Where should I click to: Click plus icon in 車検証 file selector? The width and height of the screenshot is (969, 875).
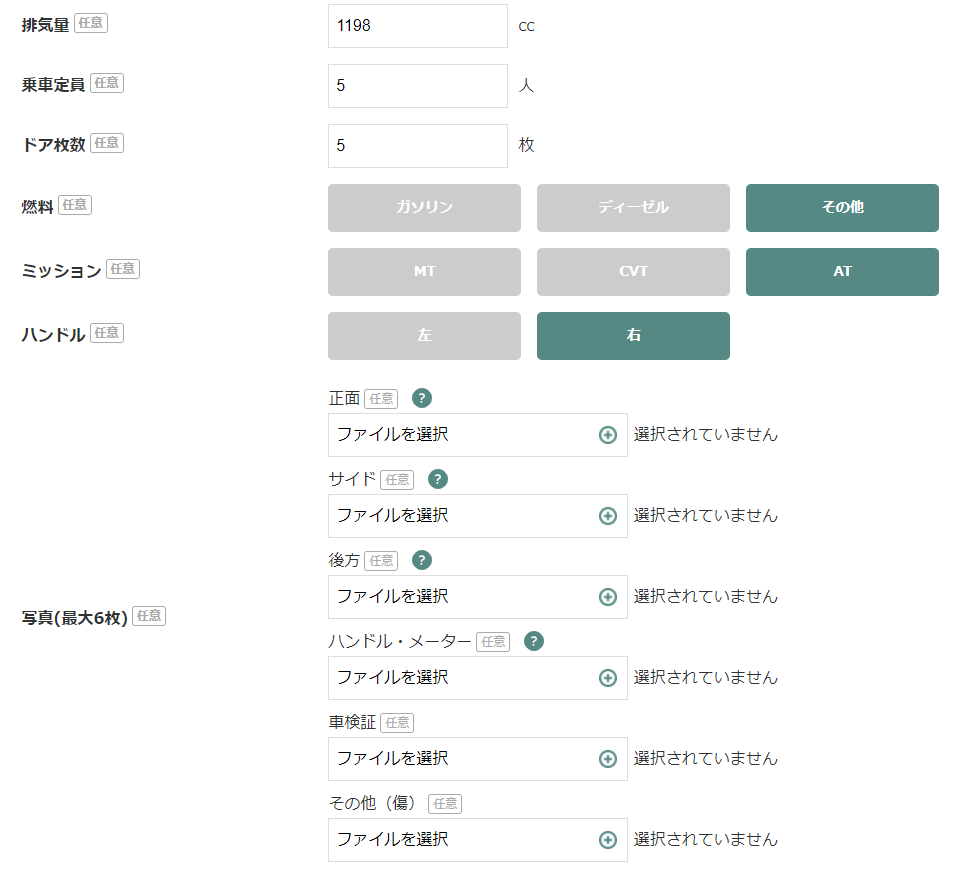click(x=608, y=759)
